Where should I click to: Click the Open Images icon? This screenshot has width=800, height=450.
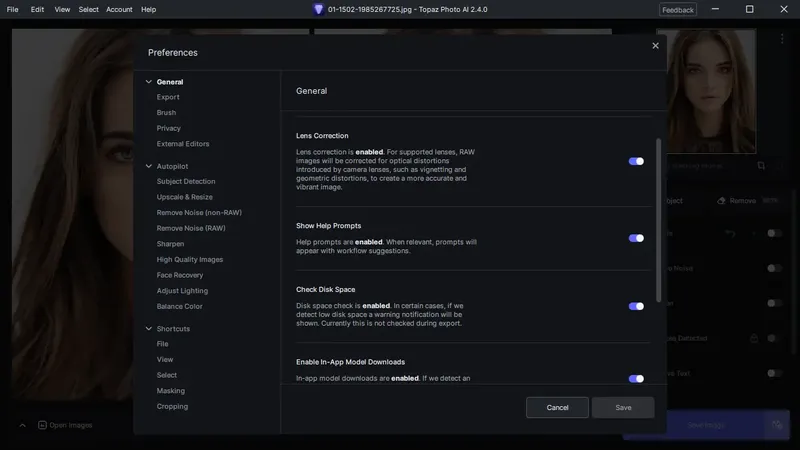[43, 425]
